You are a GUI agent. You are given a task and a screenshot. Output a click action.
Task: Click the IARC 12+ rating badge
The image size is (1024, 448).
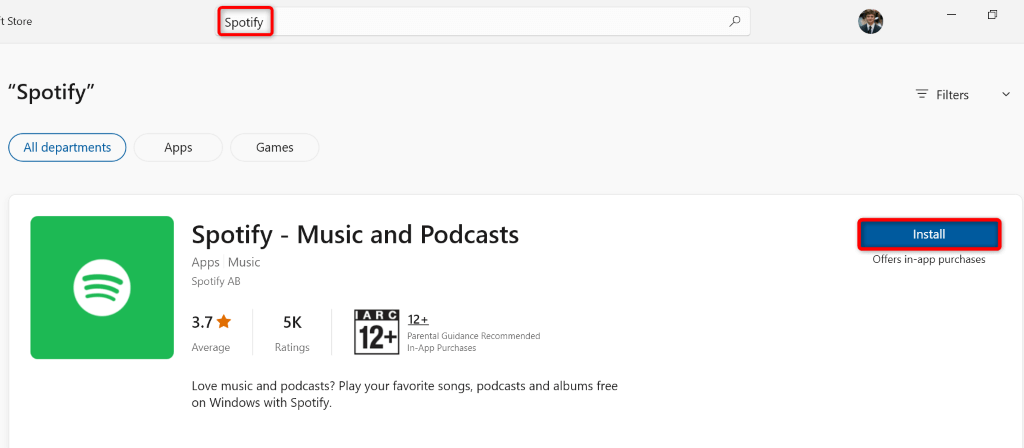376,331
